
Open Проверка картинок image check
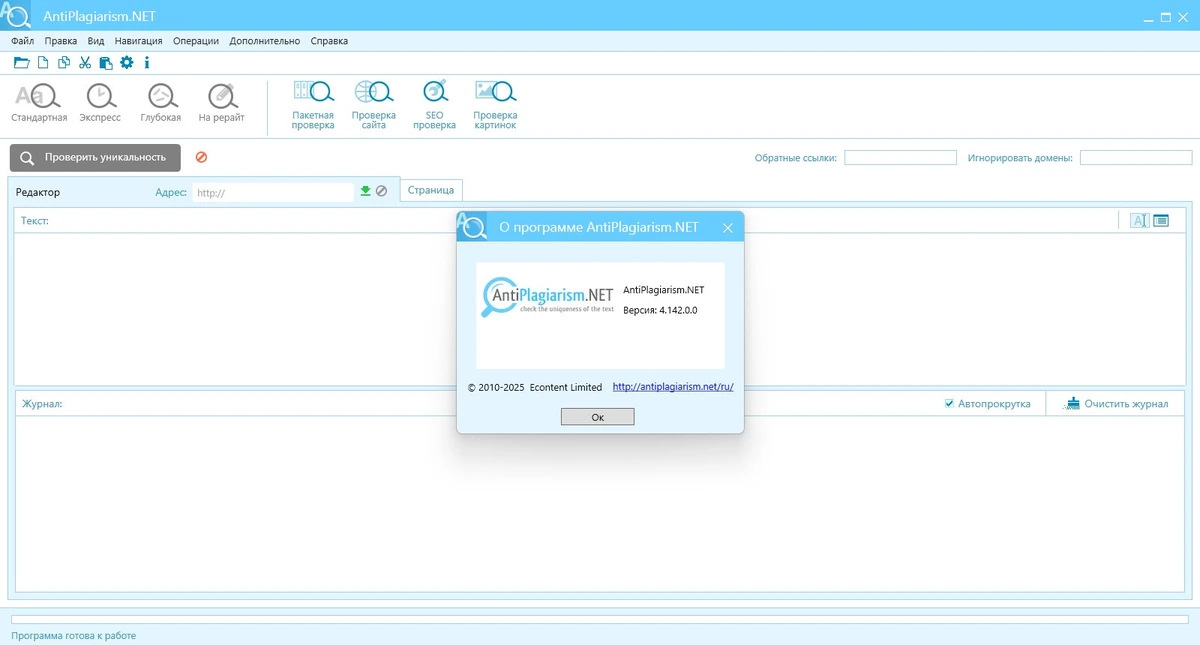pyautogui.click(x=495, y=105)
